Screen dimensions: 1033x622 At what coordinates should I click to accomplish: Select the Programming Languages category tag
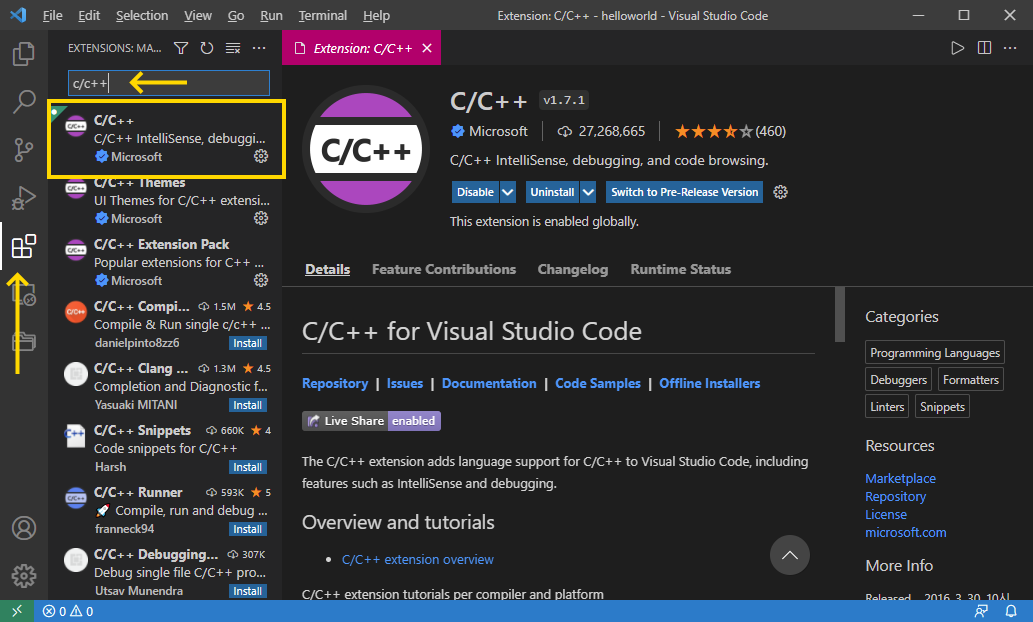click(x=935, y=353)
